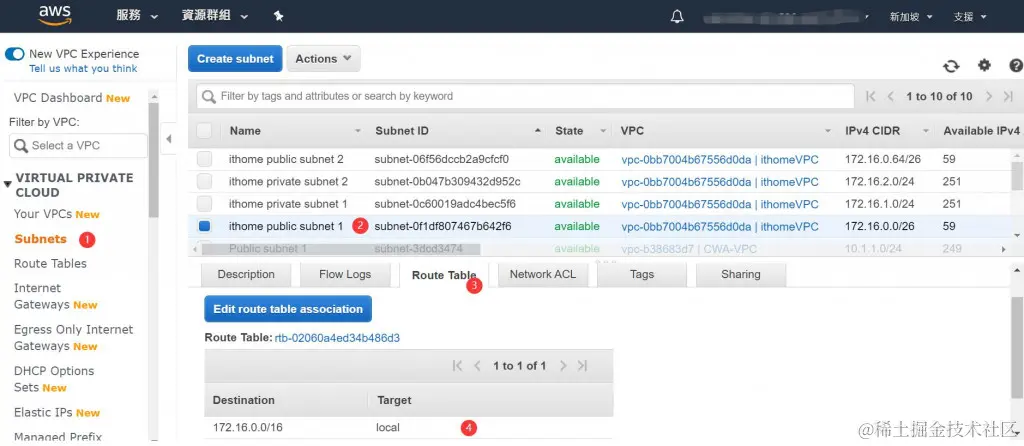Open DHCP Options Sets in sidebar
Viewport: 1024px width, 446px height.
[54, 379]
